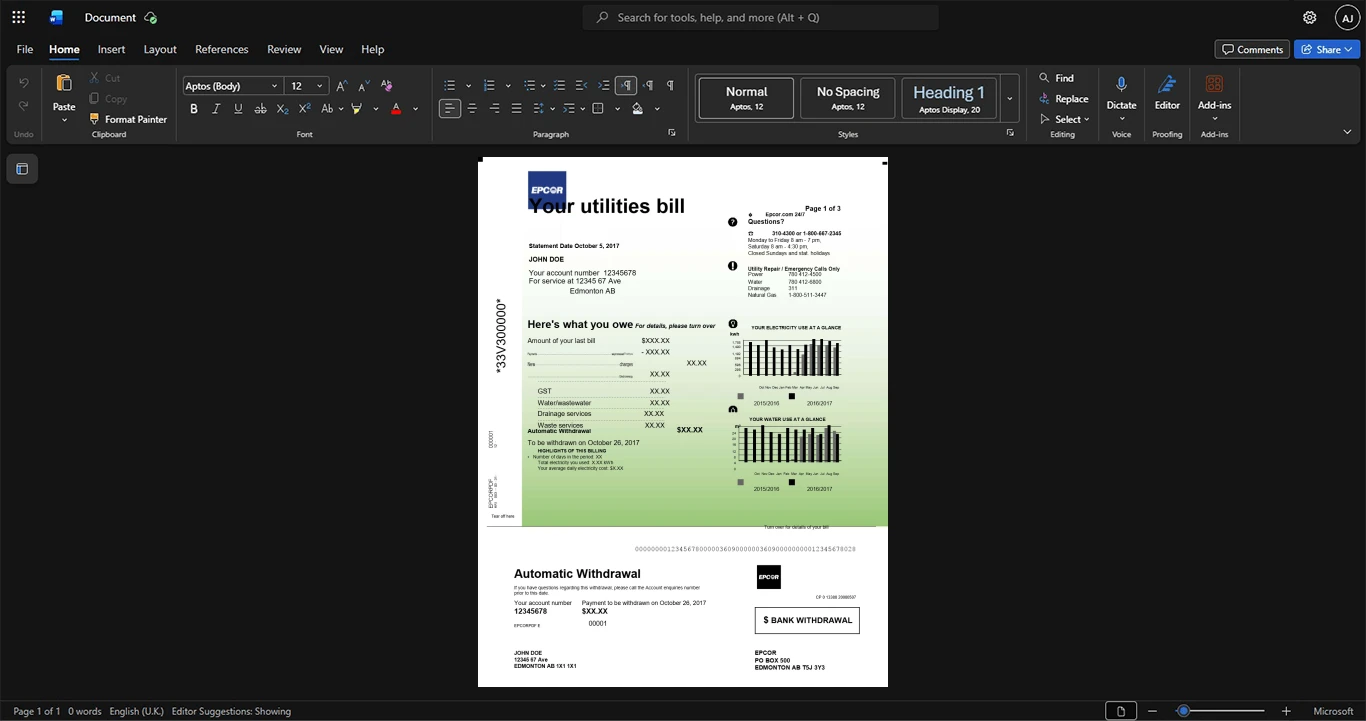Adjust the zoom slider handle
Viewport: 1366px width, 721px height.
click(x=1183, y=711)
